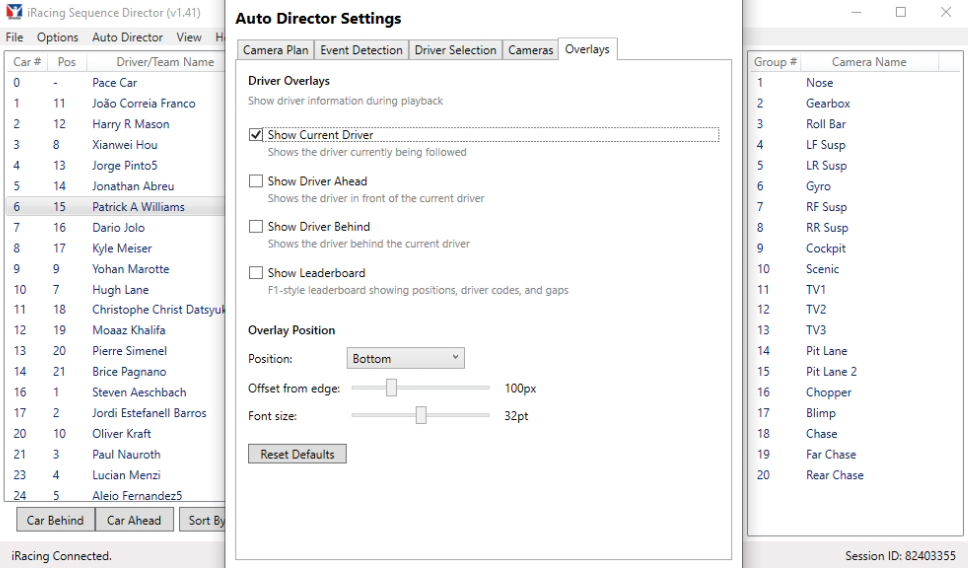Image resolution: width=968 pixels, height=568 pixels.
Task: Open the View menu
Action: point(189,37)
